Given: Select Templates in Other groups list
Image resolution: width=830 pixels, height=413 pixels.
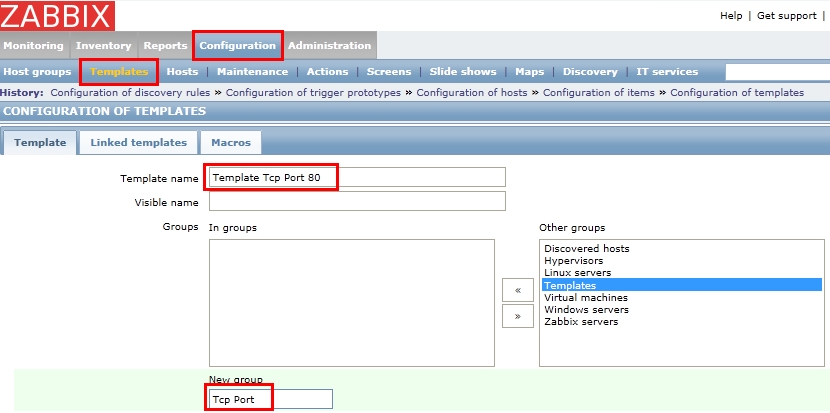Looking at the screenshot, I should [x=682, y=285].
